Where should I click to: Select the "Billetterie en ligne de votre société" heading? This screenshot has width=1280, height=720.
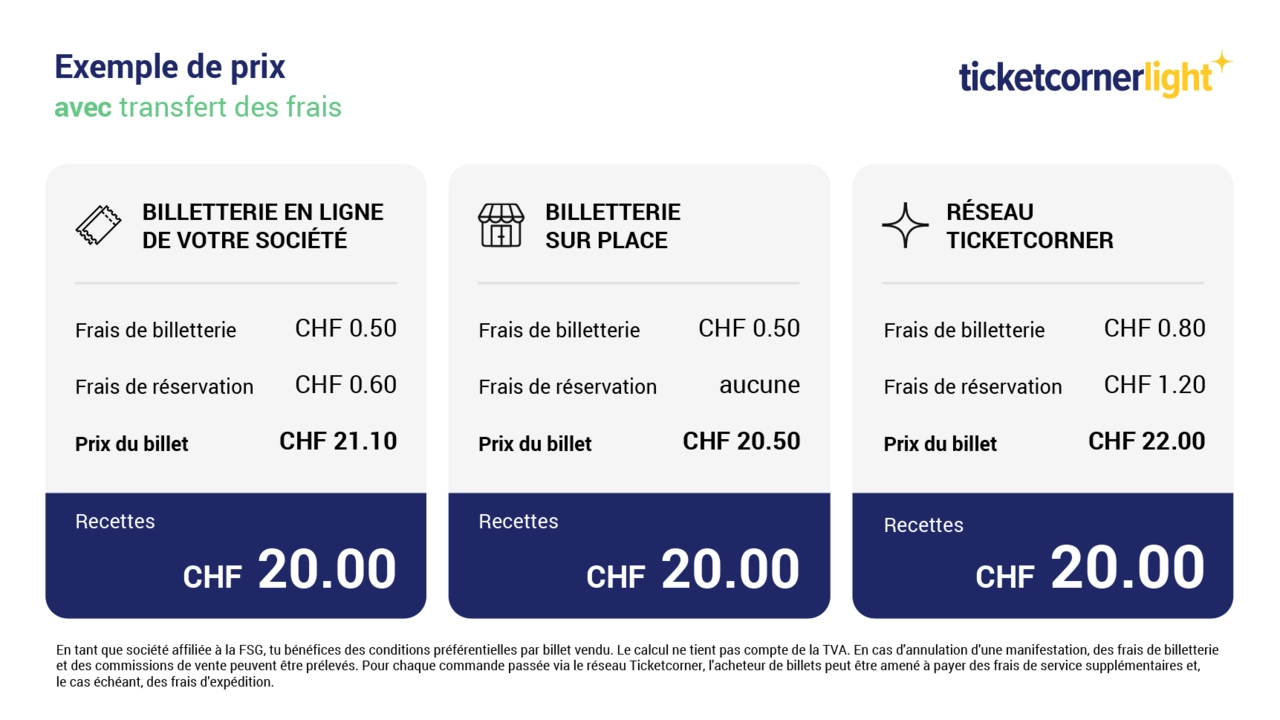tap(262, 226)
